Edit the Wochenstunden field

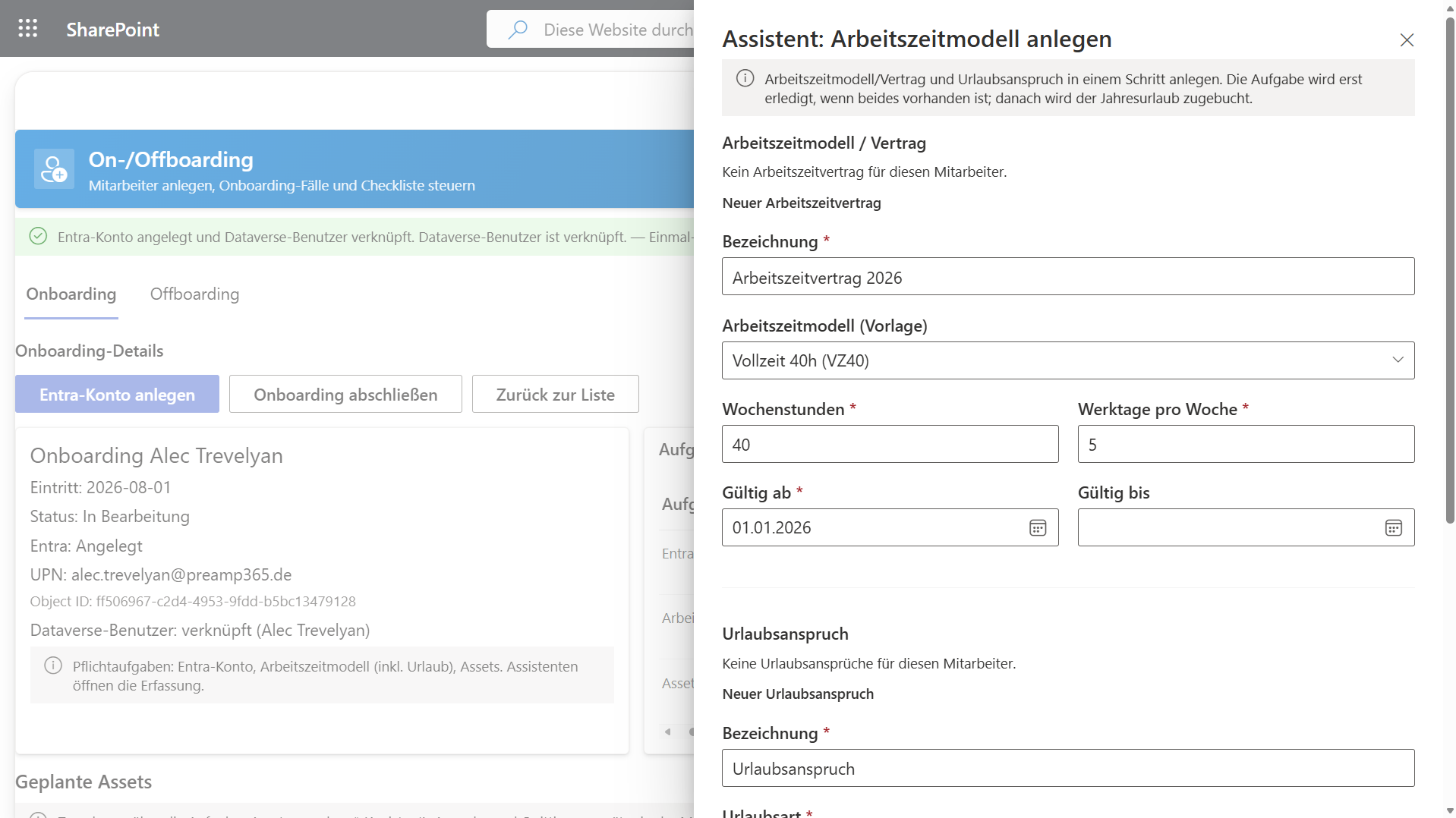[890, 444]
